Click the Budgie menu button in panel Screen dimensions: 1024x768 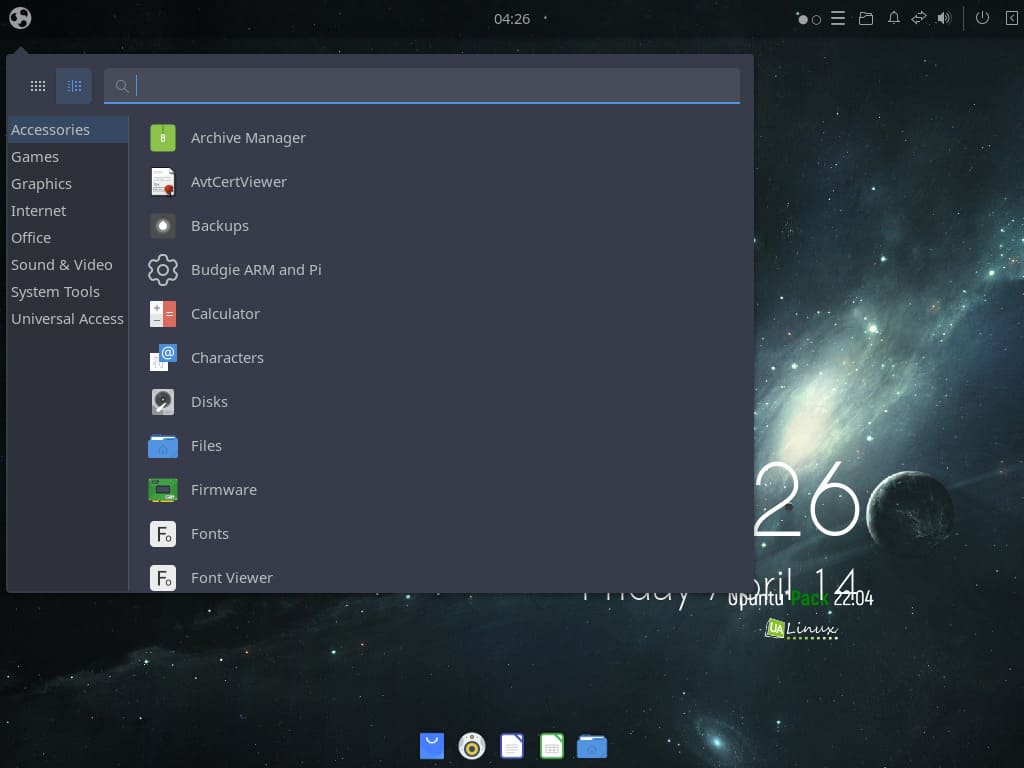(20, 18)
